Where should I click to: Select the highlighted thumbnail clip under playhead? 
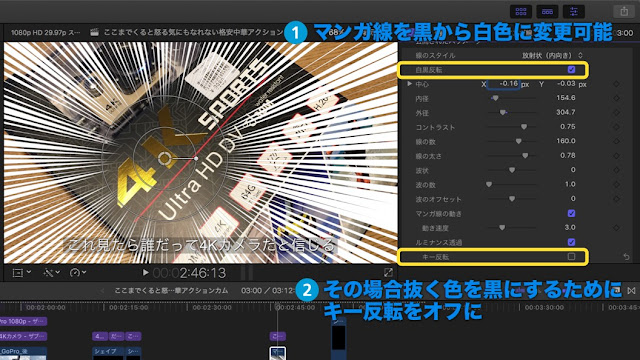278,353
